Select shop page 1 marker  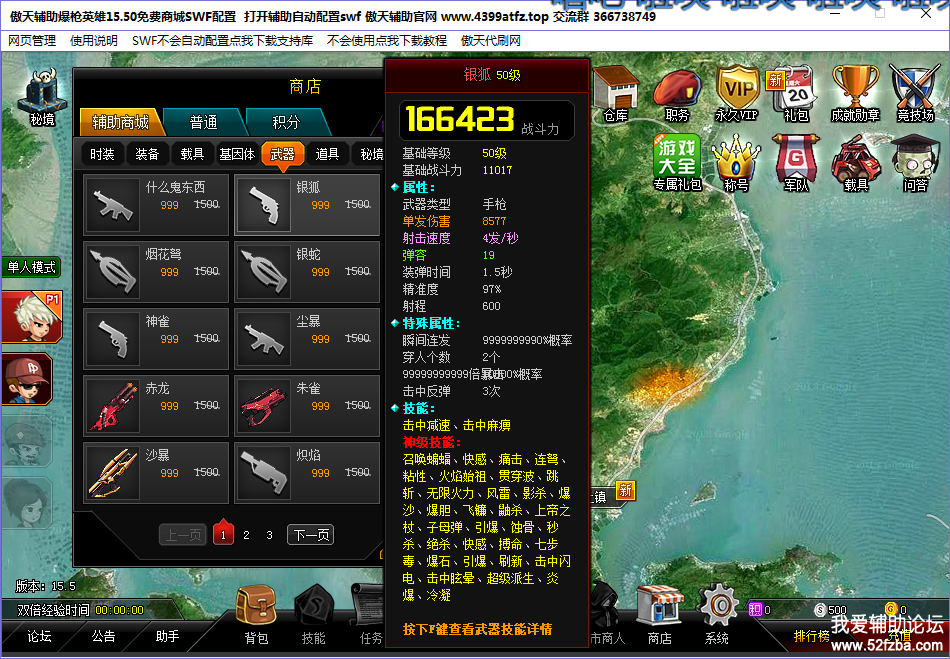pos(223,533)
